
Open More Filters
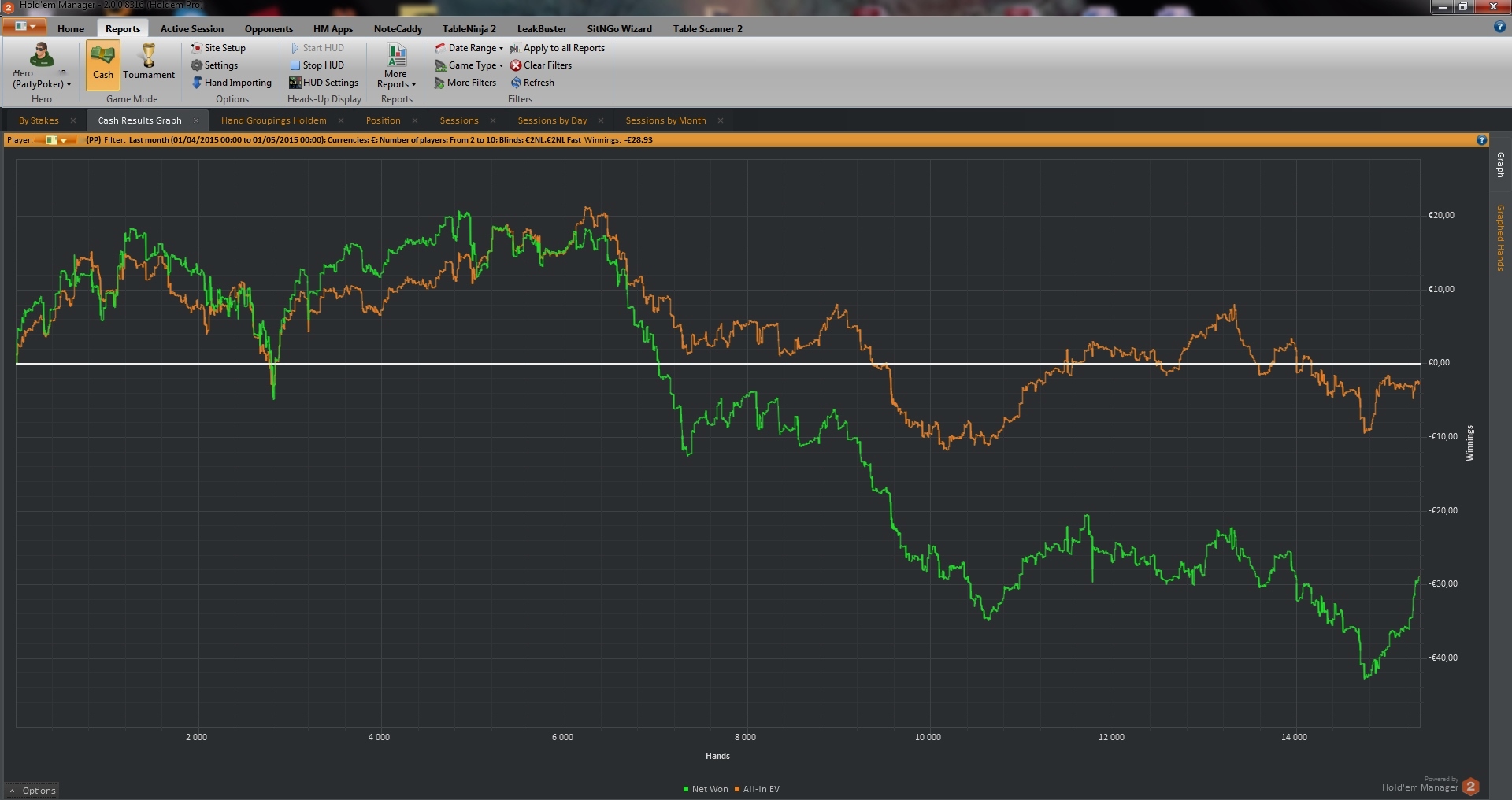465,83
